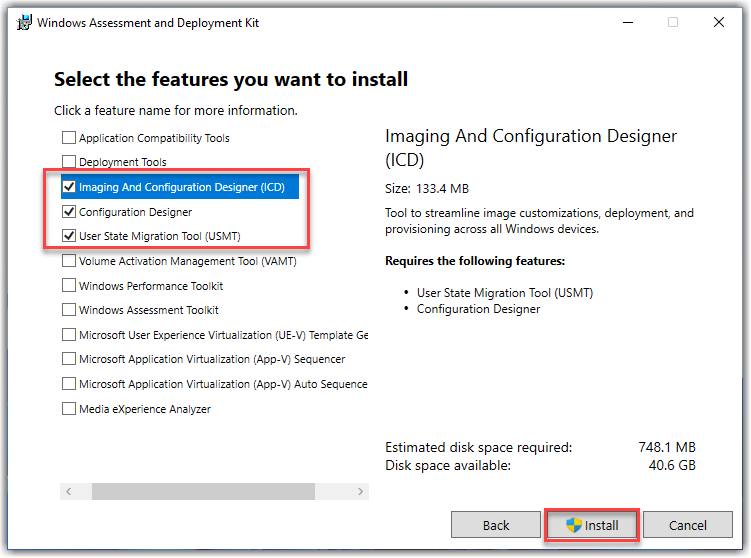Select the Media eXperience Analyzer feature name
Viewport: 751px width, 558px height.
(145, 409)
